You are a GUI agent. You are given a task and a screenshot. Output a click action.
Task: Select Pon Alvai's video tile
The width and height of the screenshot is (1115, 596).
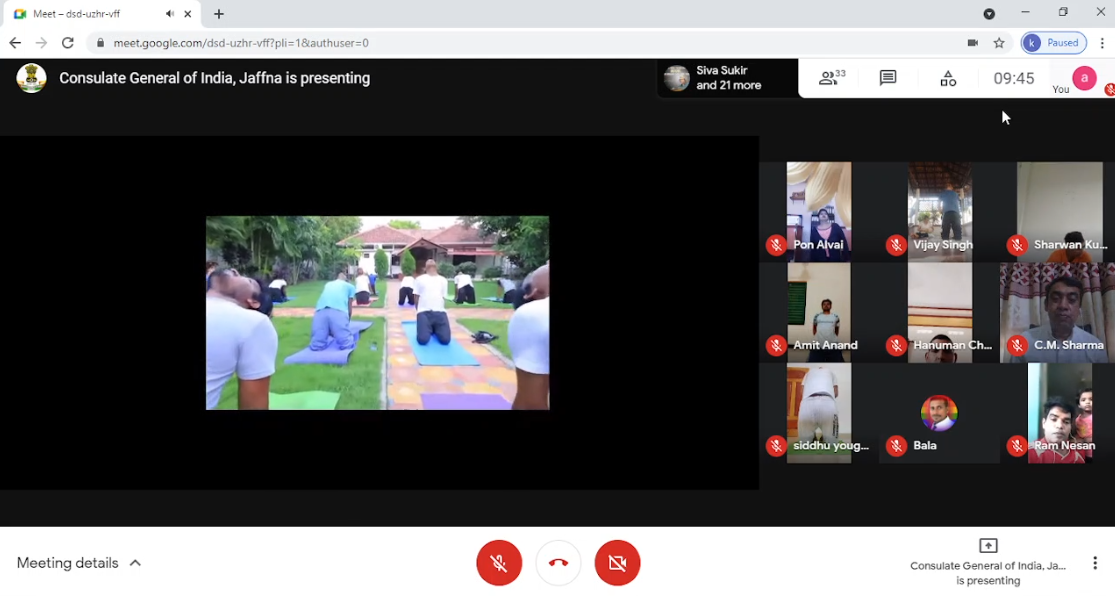(818, 212)
